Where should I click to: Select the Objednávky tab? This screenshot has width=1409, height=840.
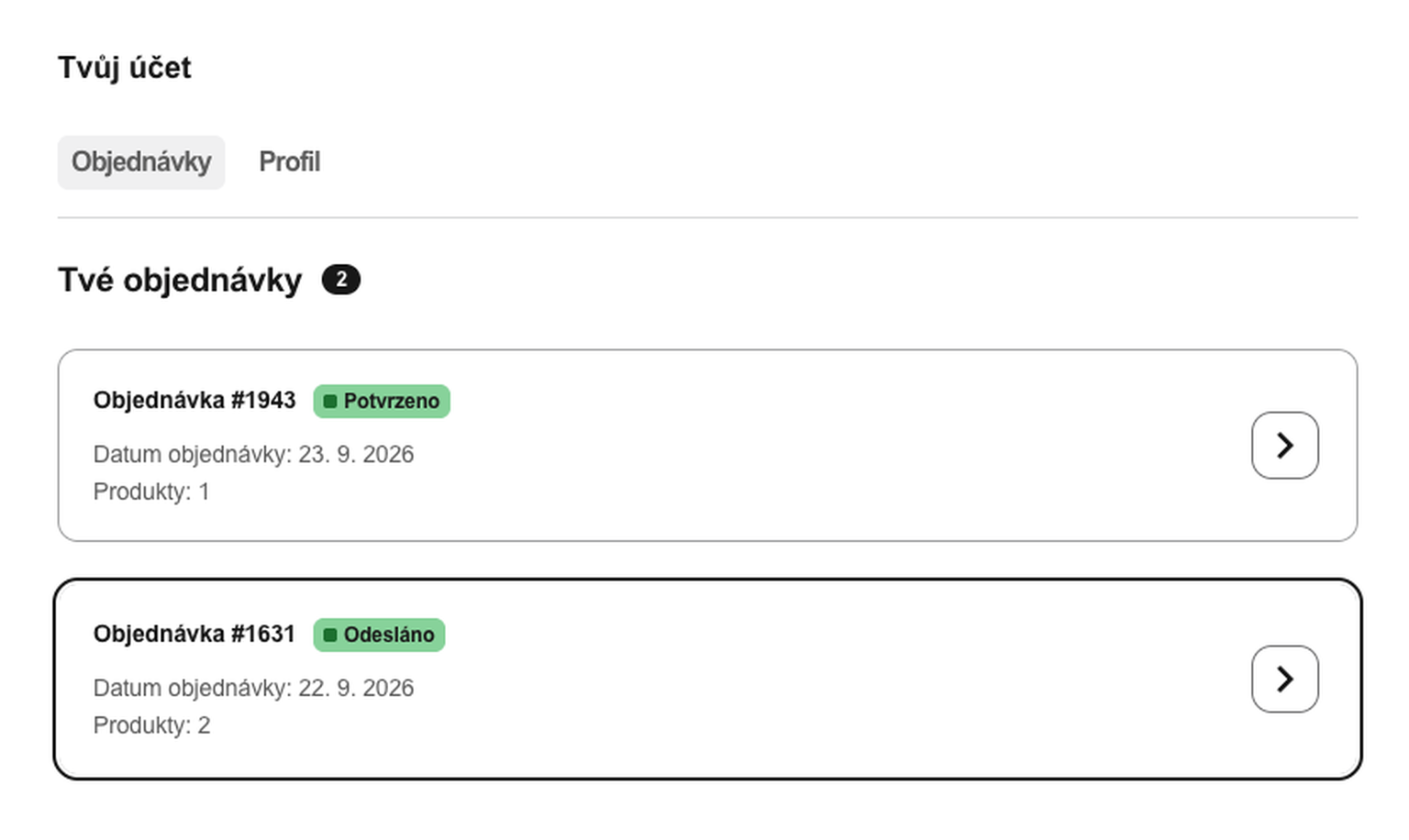coord(141,162)
